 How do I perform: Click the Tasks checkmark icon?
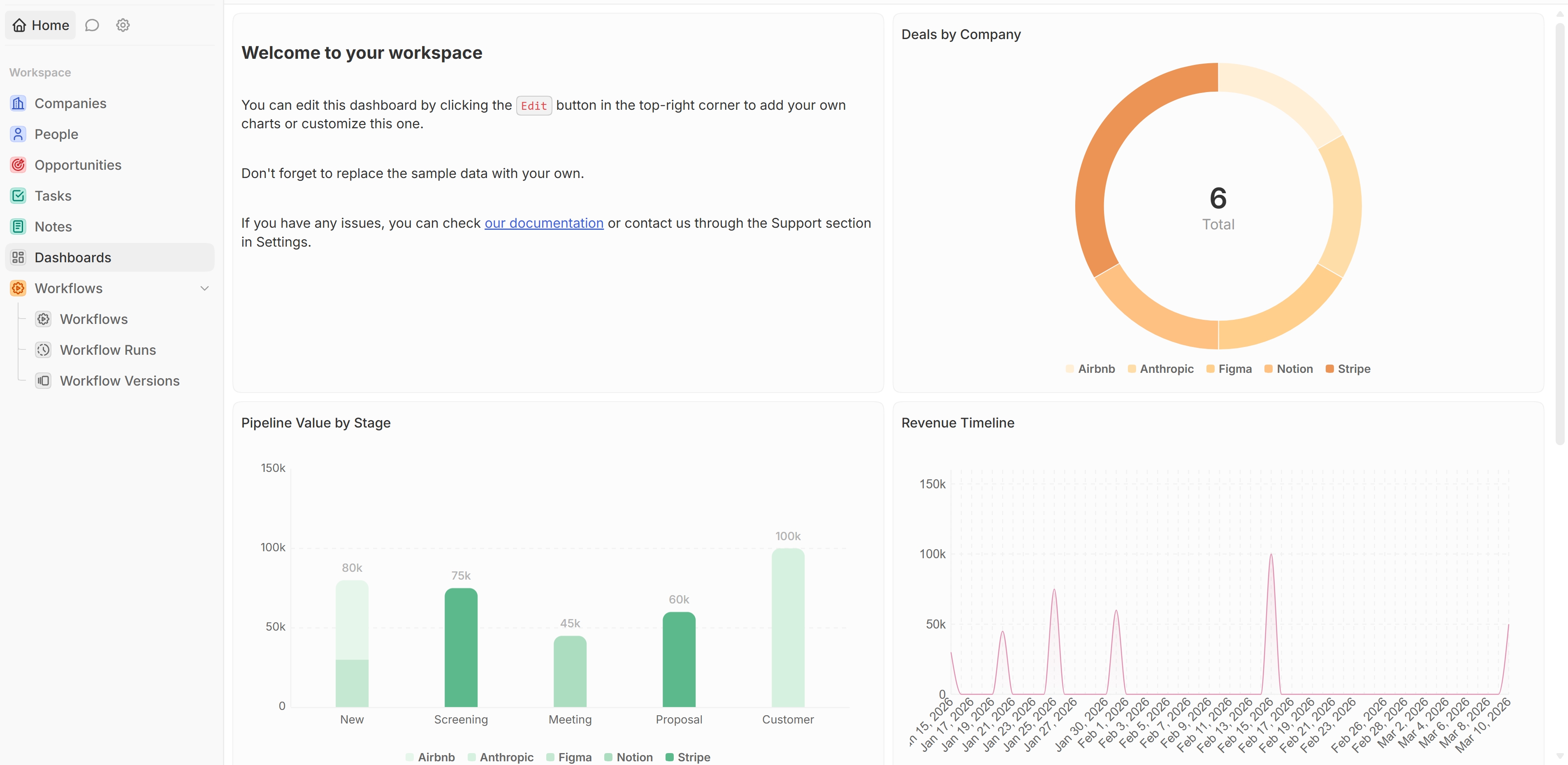point(18,196)
